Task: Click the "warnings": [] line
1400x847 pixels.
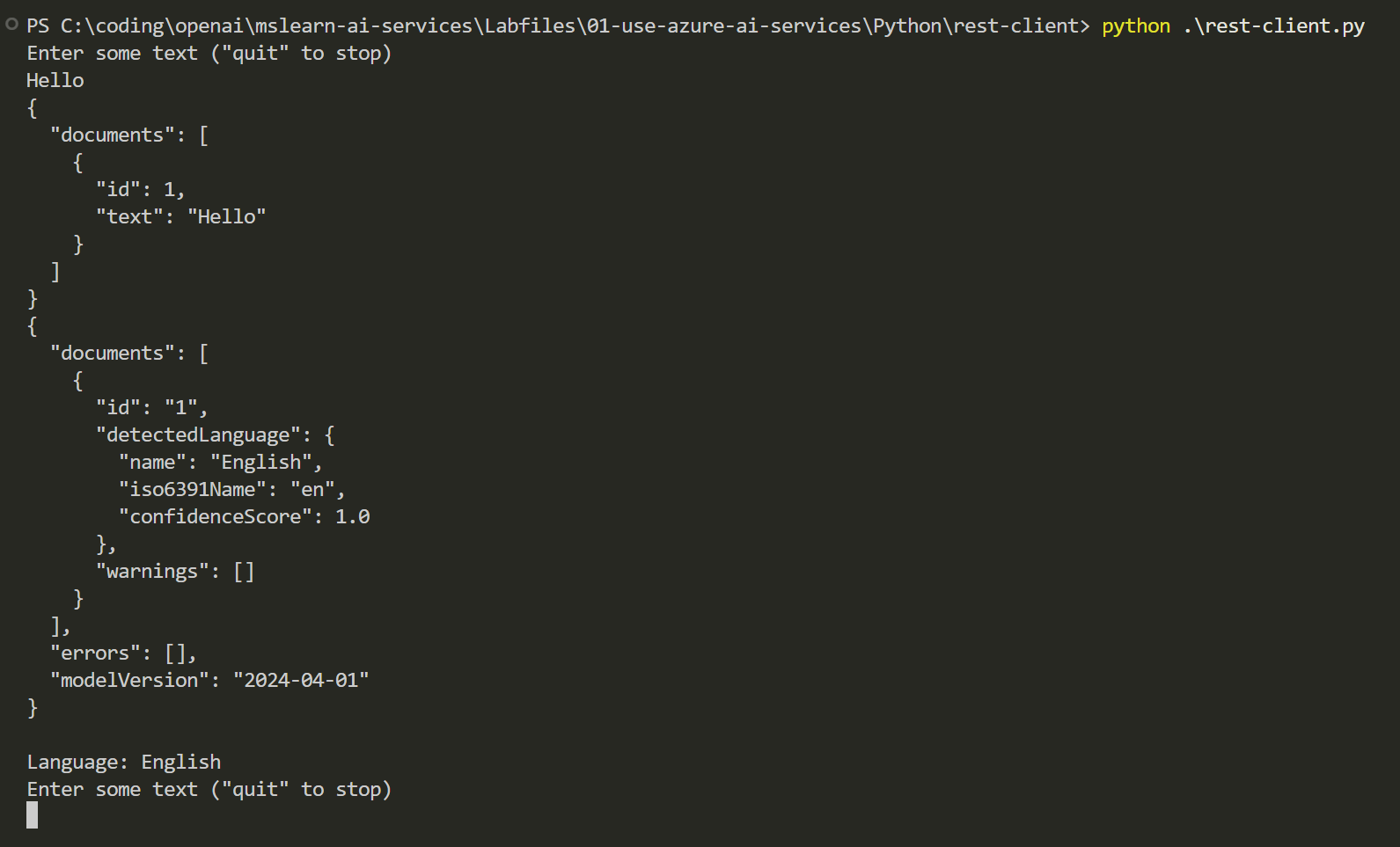Action: click(x=175, y=571)
